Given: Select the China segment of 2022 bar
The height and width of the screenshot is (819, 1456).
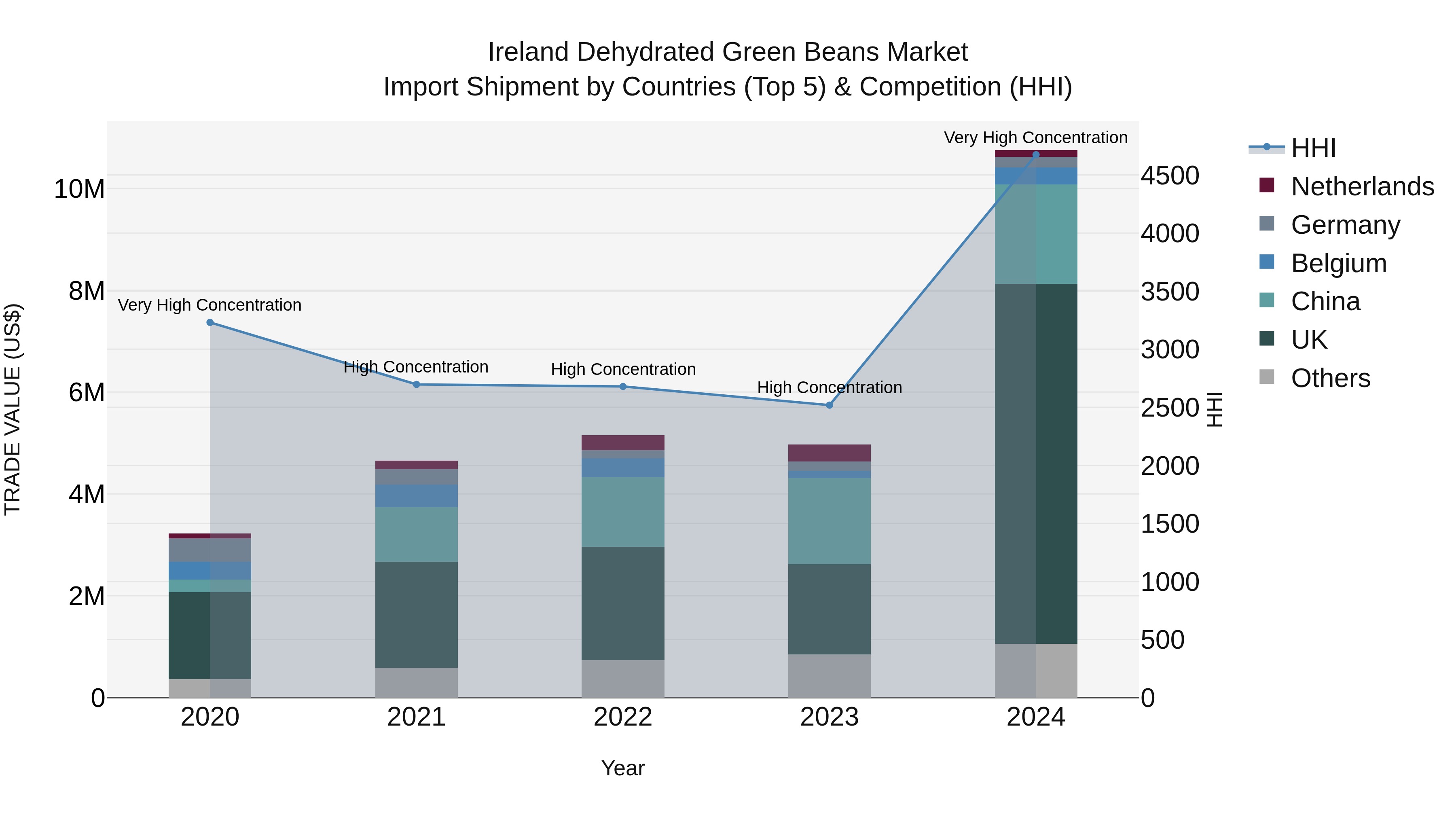Looking at the screenshot, I should (623, 513).
